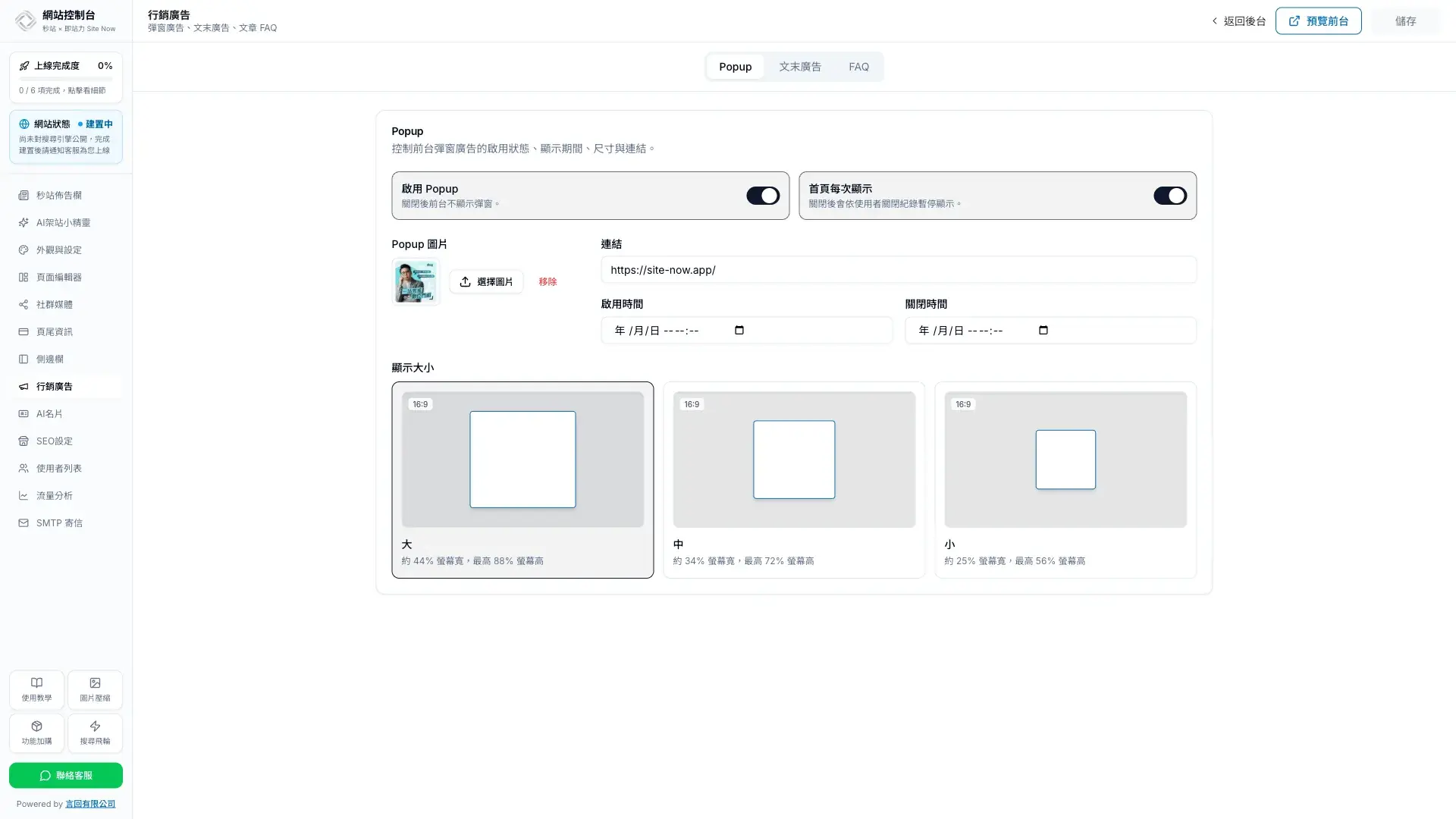Open the AI架站小精靈 sidebar item
Image resolution: width=1456 pixels, height=819 pixels.
tap(66, 223)
